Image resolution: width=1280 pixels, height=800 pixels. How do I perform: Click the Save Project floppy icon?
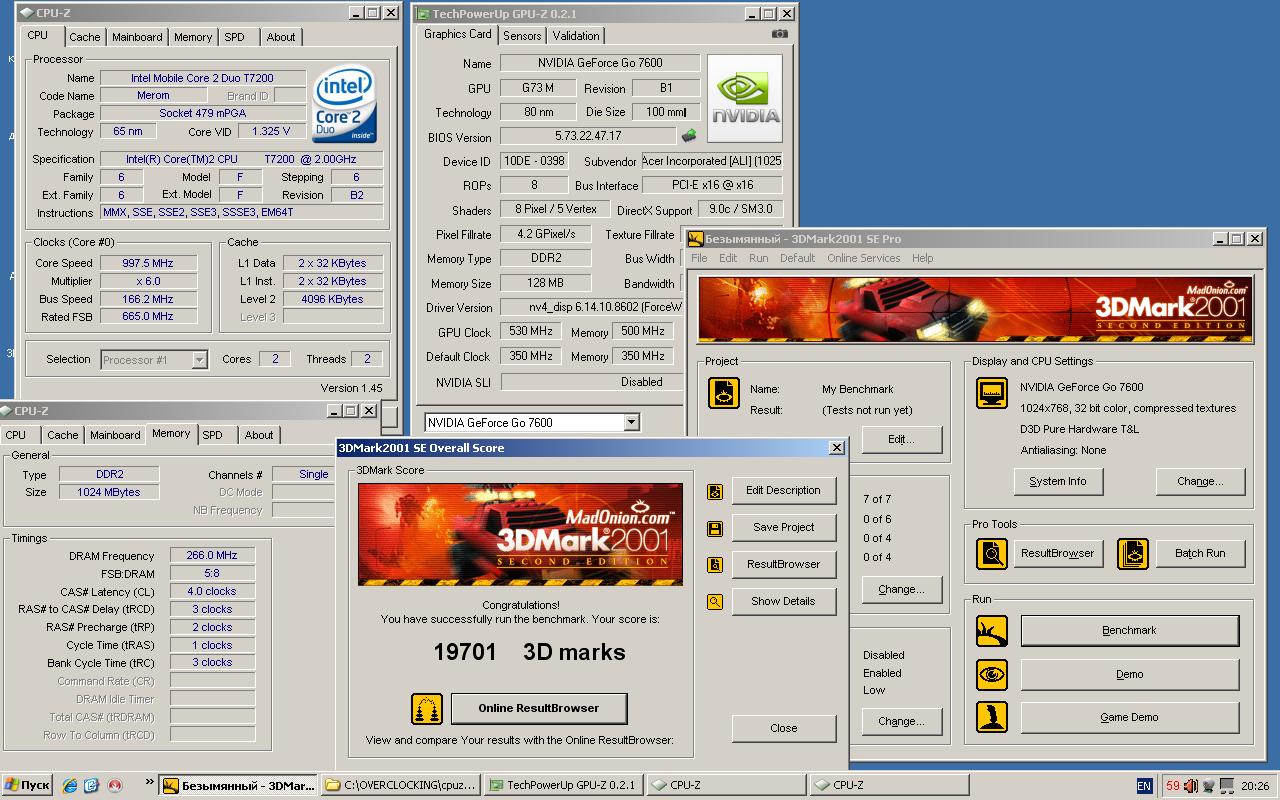(715, 528)
